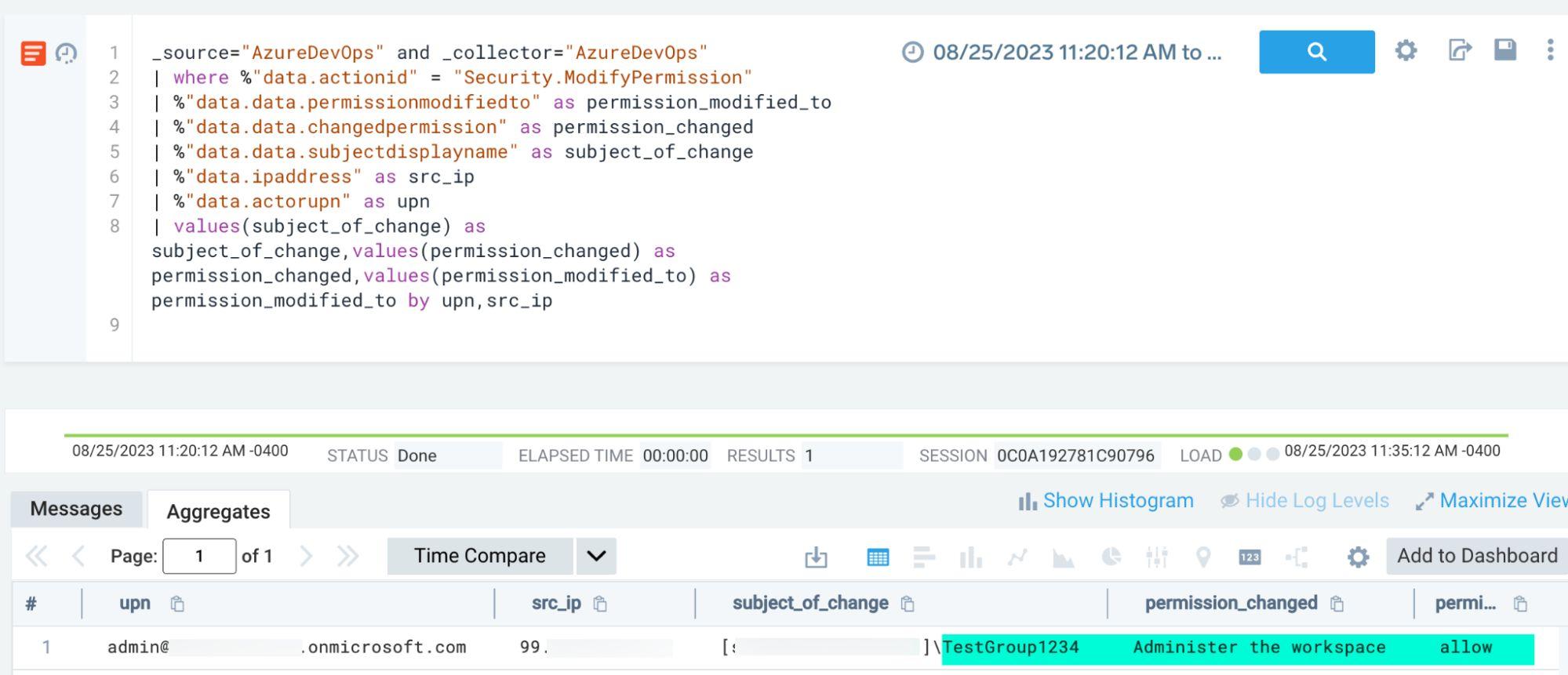
Task: Open search settings gear next to search button
Action: (1406, 51)
